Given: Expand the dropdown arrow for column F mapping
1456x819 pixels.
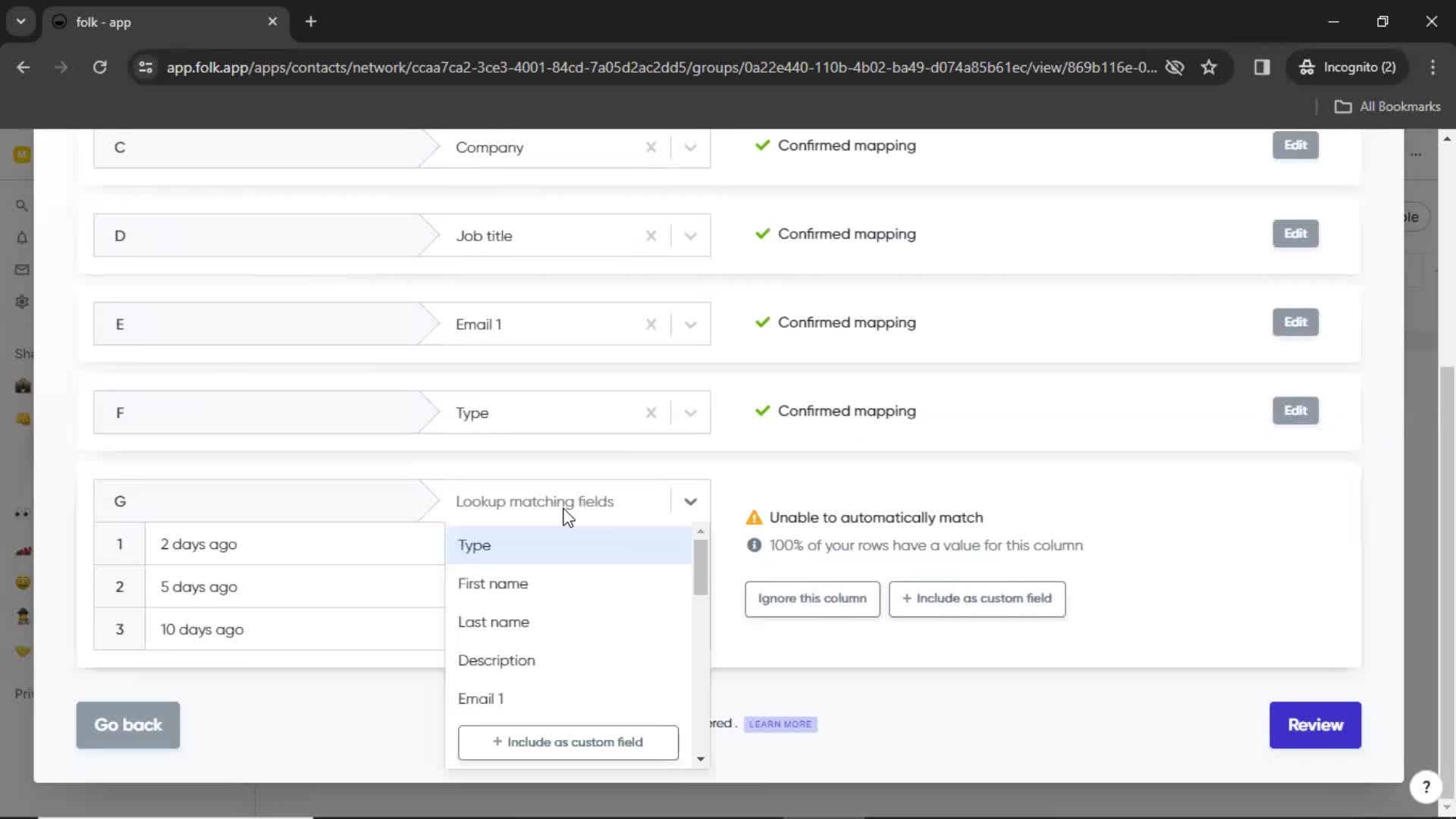Looking at the screenshot, I should pyautogui.click(x=691, y=412).
